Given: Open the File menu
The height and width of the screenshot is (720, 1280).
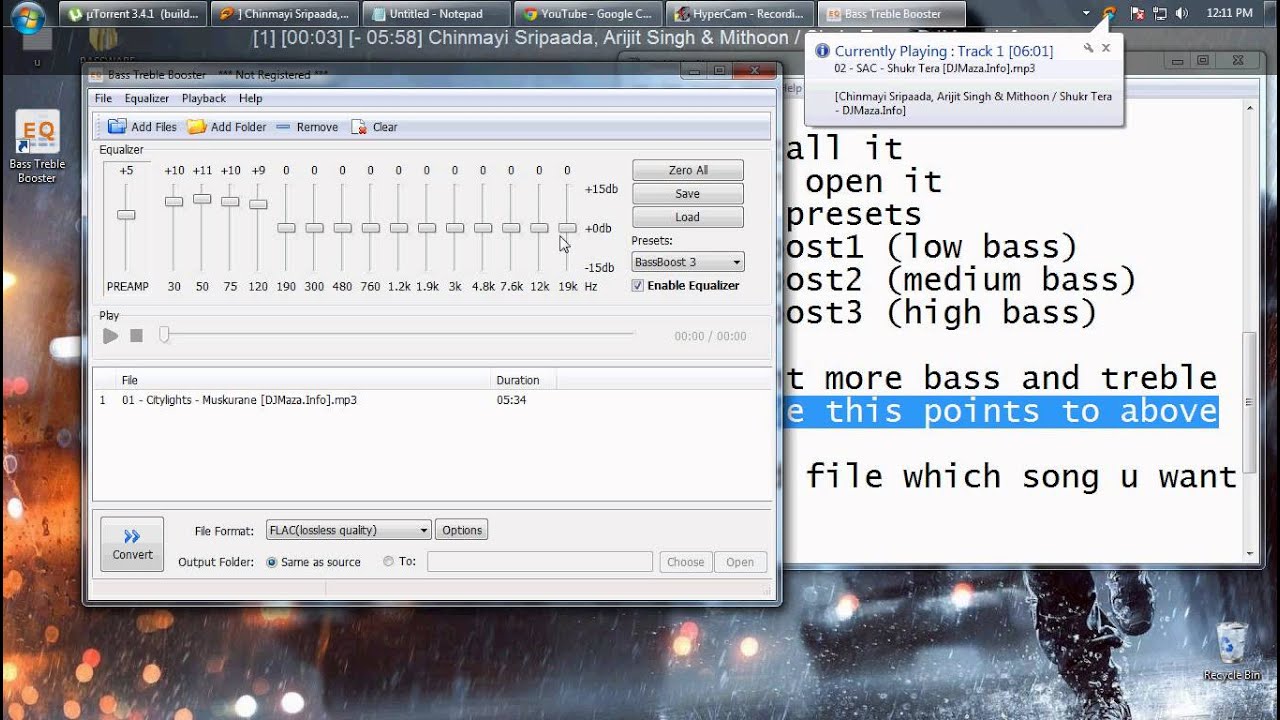Looking at the screenshot, I should 103,98.
